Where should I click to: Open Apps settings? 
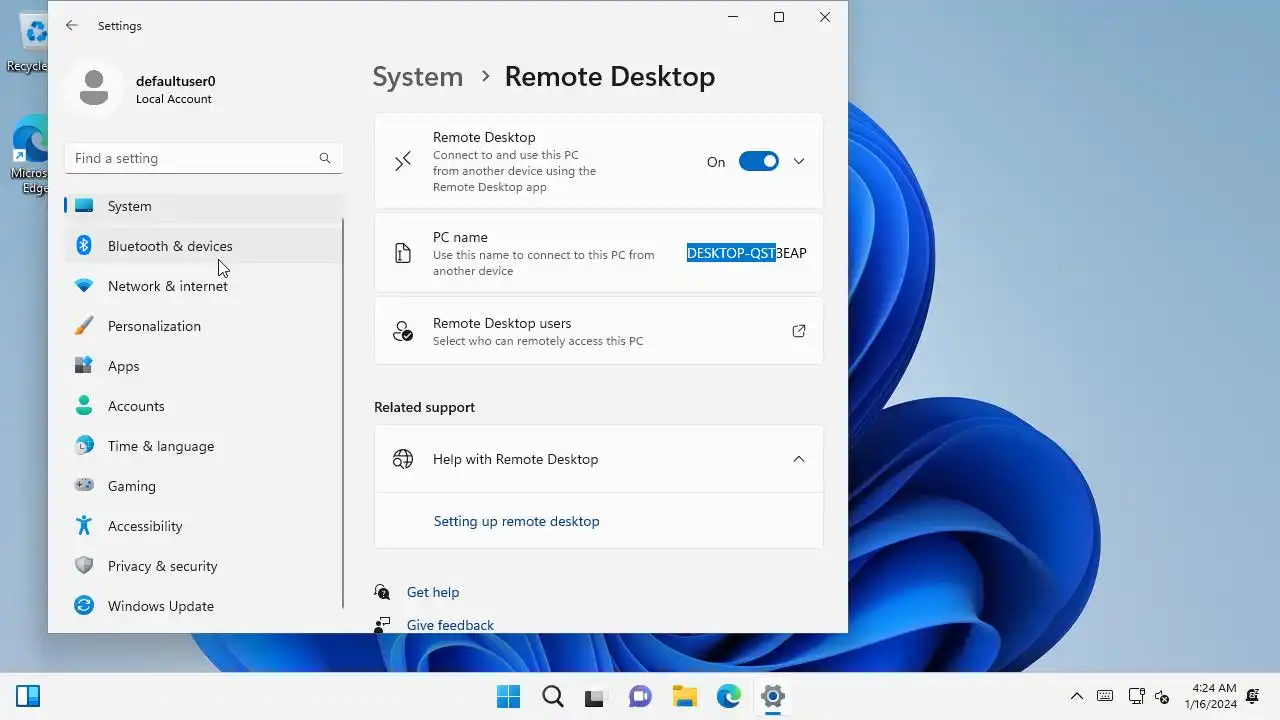204,366
